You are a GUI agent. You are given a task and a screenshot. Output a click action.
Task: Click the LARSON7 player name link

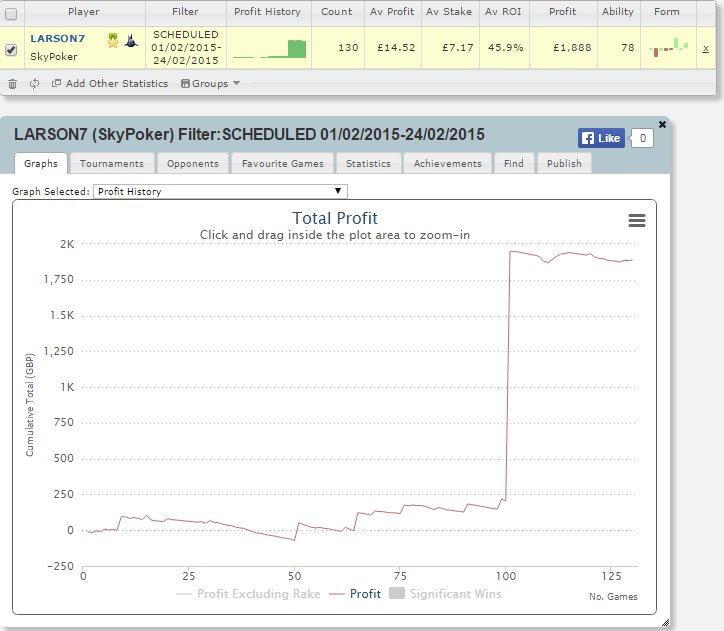(57, 39)
